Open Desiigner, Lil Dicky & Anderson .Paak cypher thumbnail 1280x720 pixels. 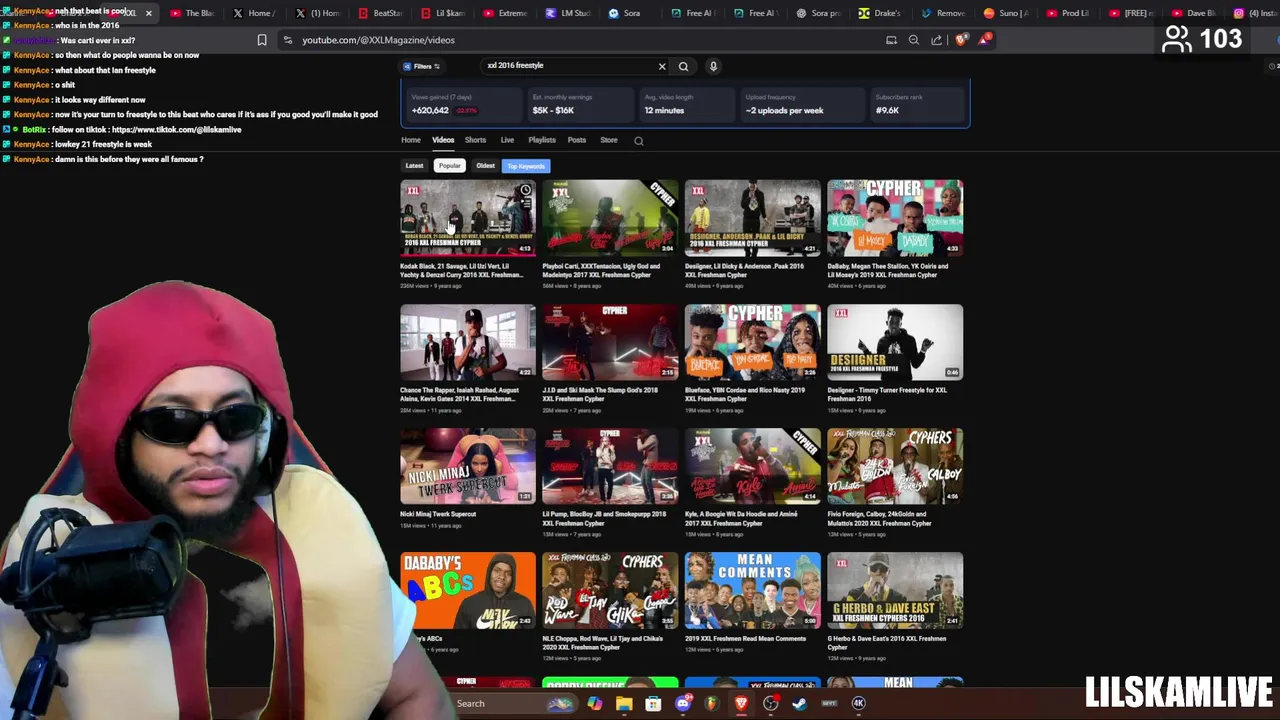point(753,218)
